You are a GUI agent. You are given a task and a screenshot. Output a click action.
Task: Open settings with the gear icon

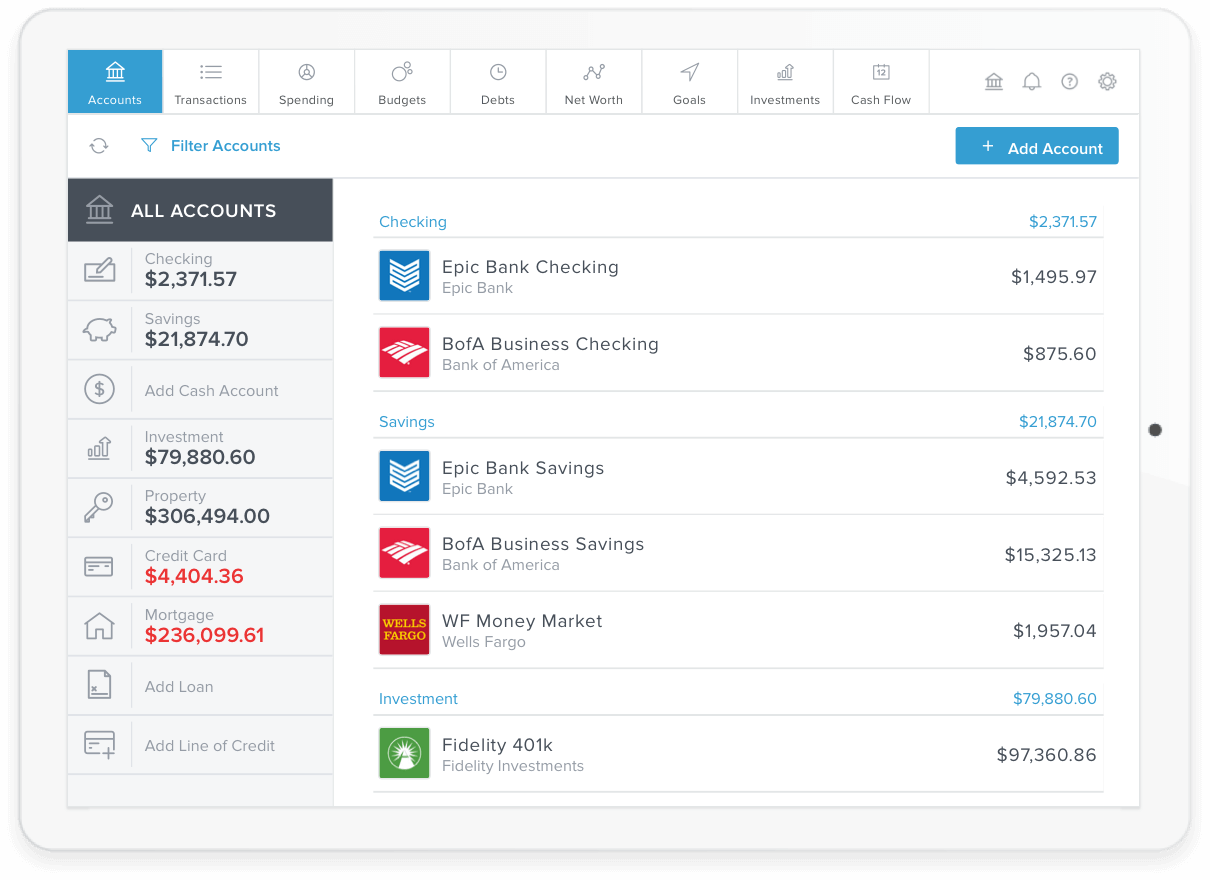click(1107, 81)
